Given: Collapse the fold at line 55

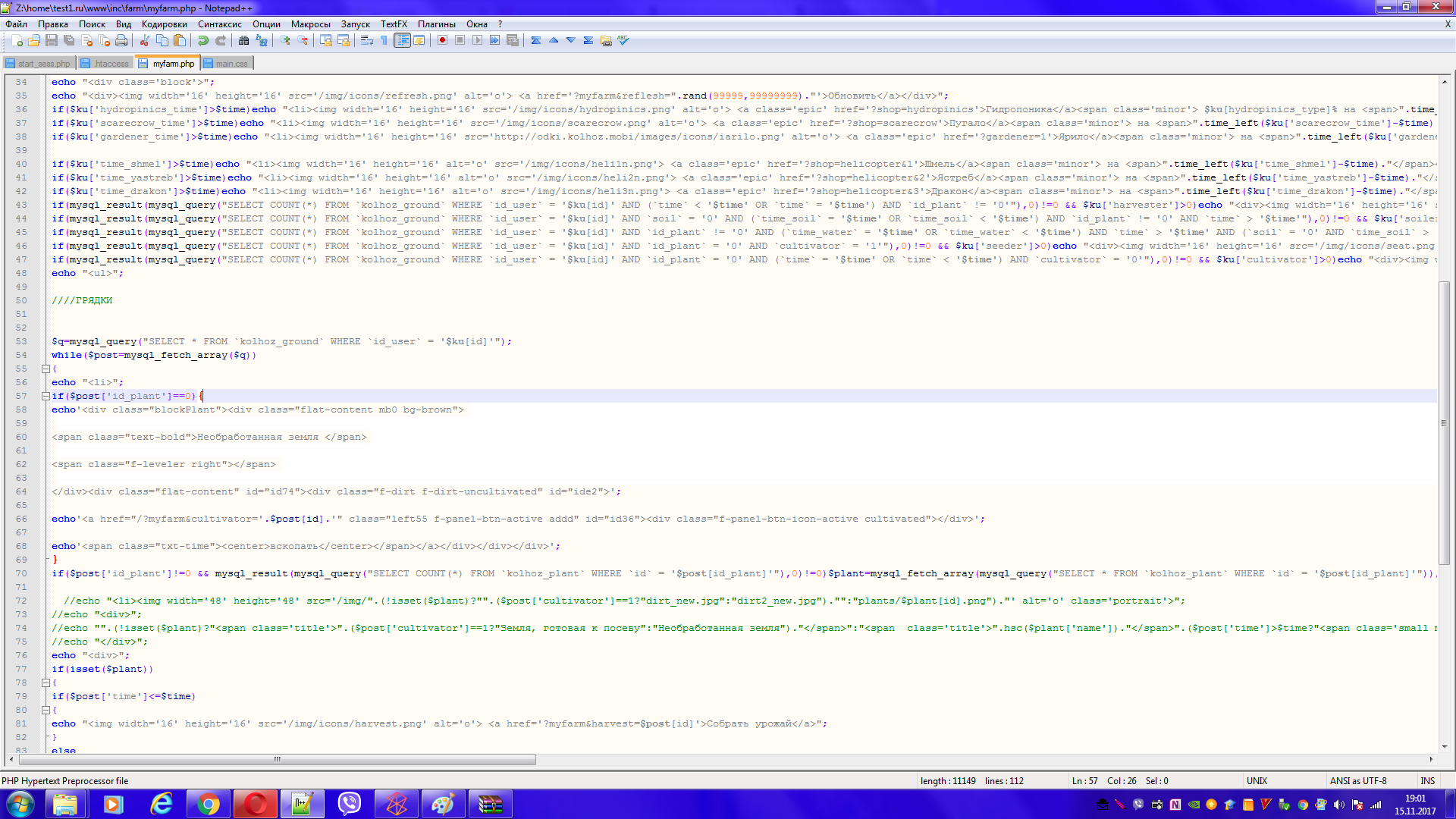Looking at the screenshot, I should pos(45,369).
